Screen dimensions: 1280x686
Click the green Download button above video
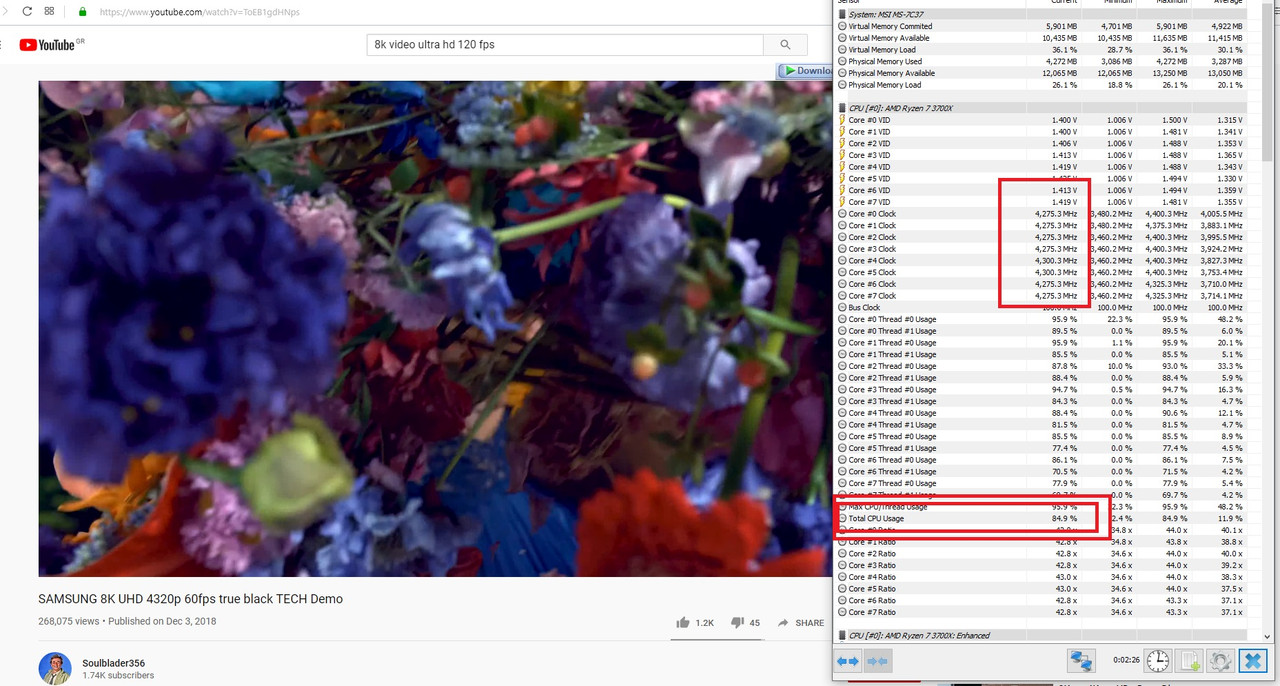(x=805, y=71)
